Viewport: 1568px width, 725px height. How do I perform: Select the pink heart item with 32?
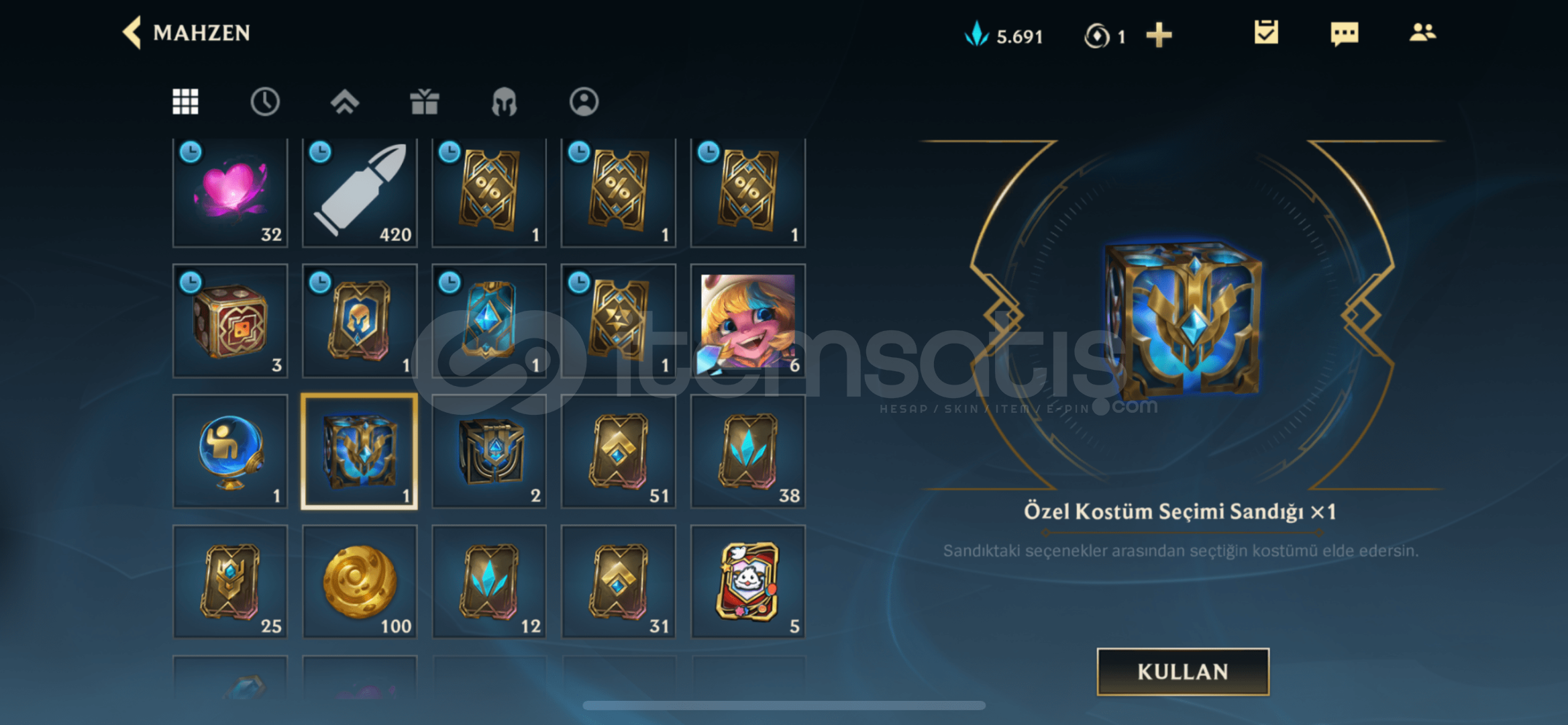[230, 193]
